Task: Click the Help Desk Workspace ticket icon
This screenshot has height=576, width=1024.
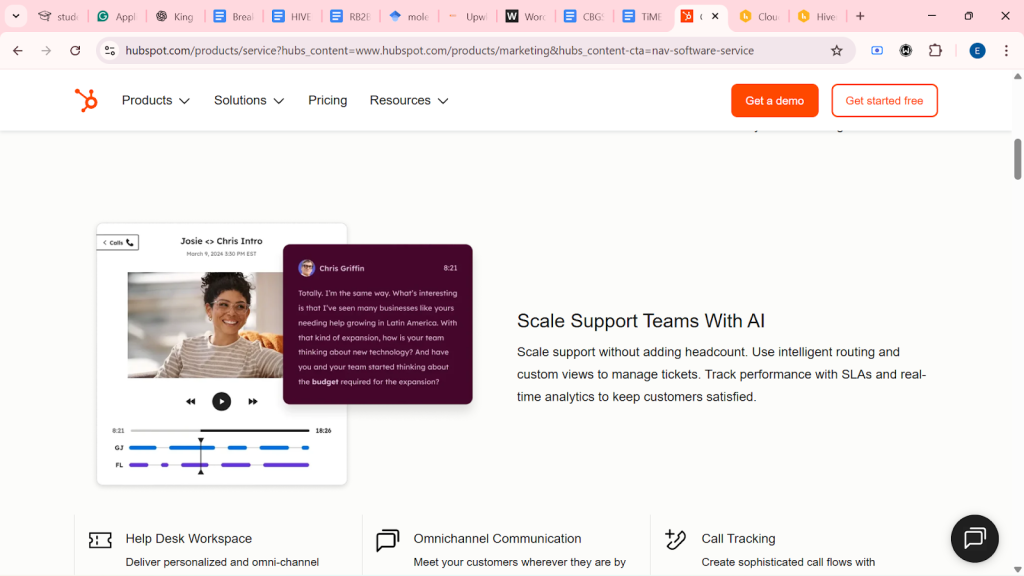Action: pyautogui.click(x=100, y=540)
